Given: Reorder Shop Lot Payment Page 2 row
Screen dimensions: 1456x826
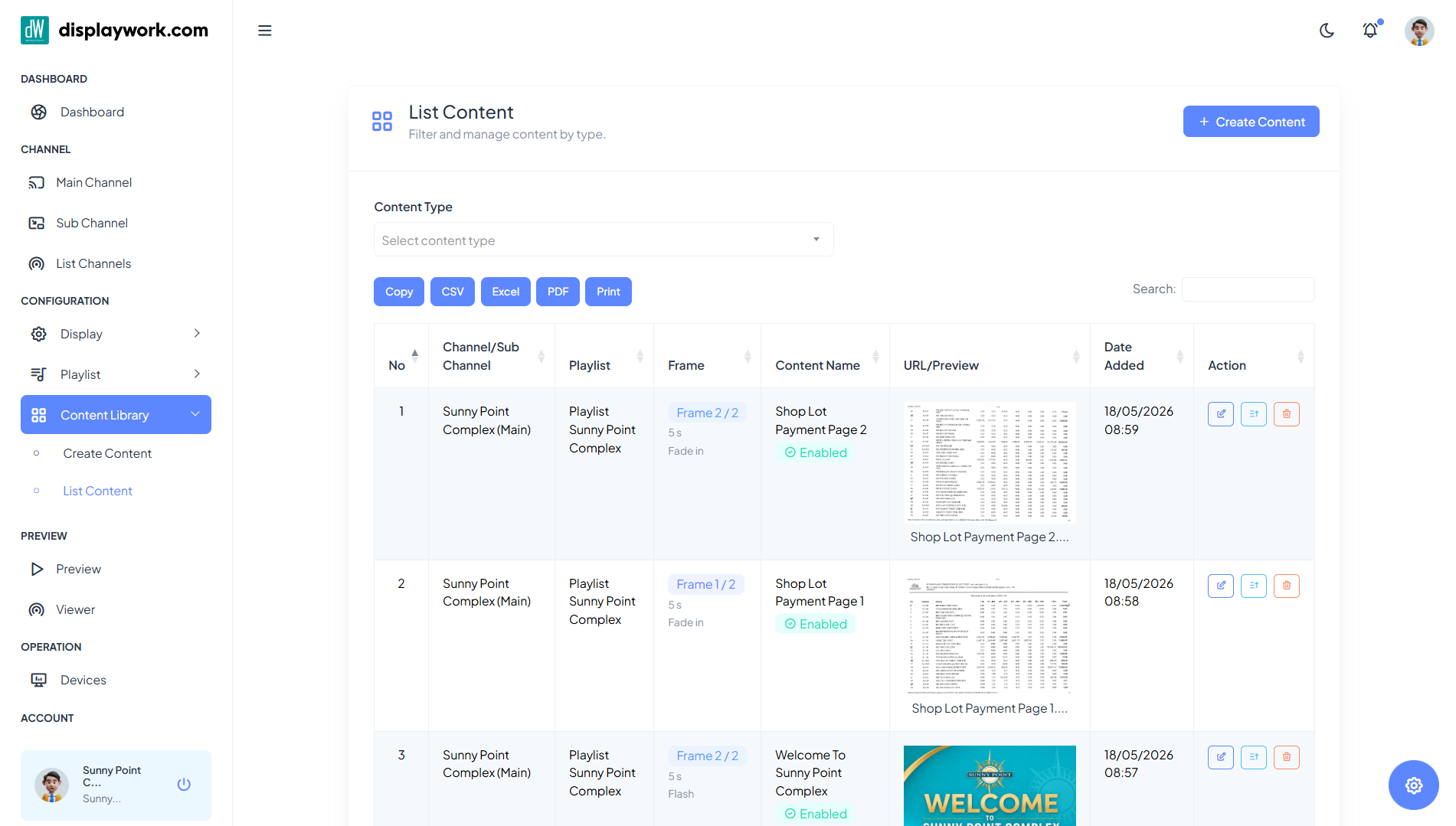Looking at the screenshot, I should tap(1254, 414).
